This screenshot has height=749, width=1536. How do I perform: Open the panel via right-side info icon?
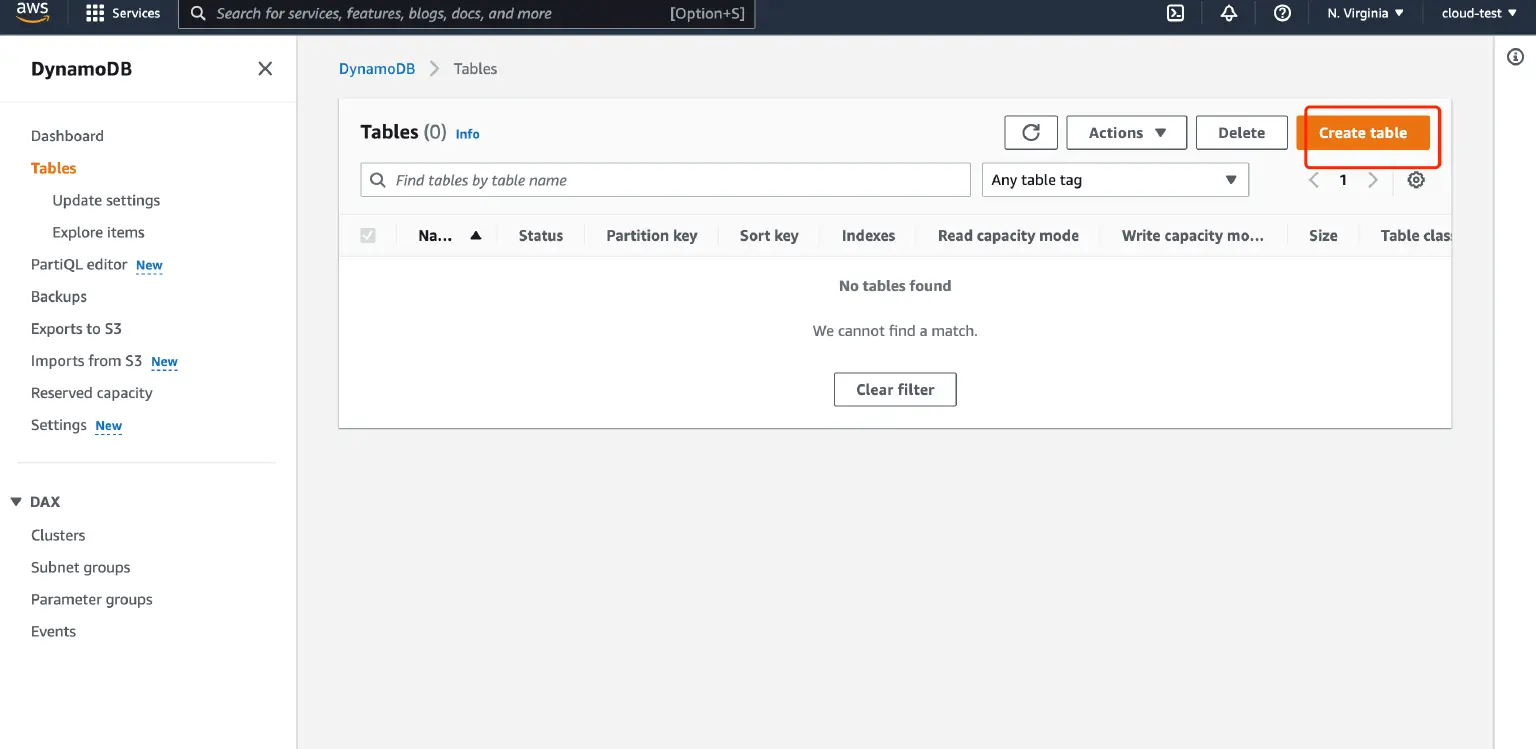[x=1517, y=57]
